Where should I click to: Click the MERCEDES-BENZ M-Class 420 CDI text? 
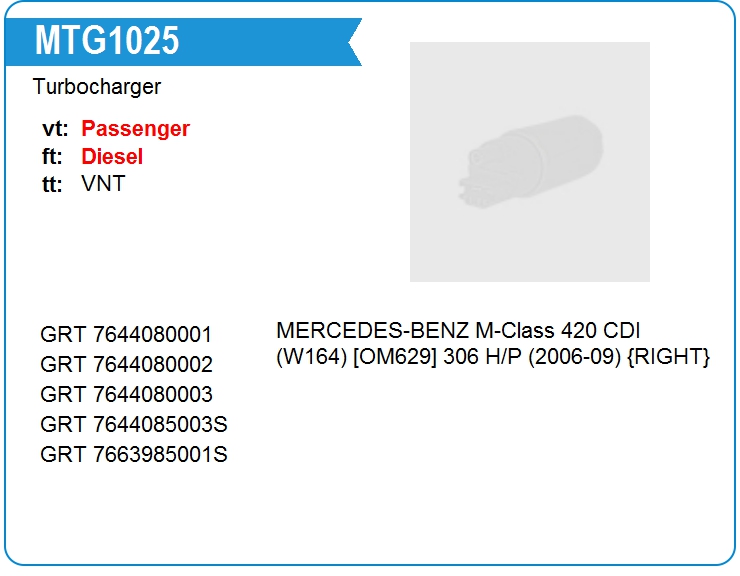458,330
